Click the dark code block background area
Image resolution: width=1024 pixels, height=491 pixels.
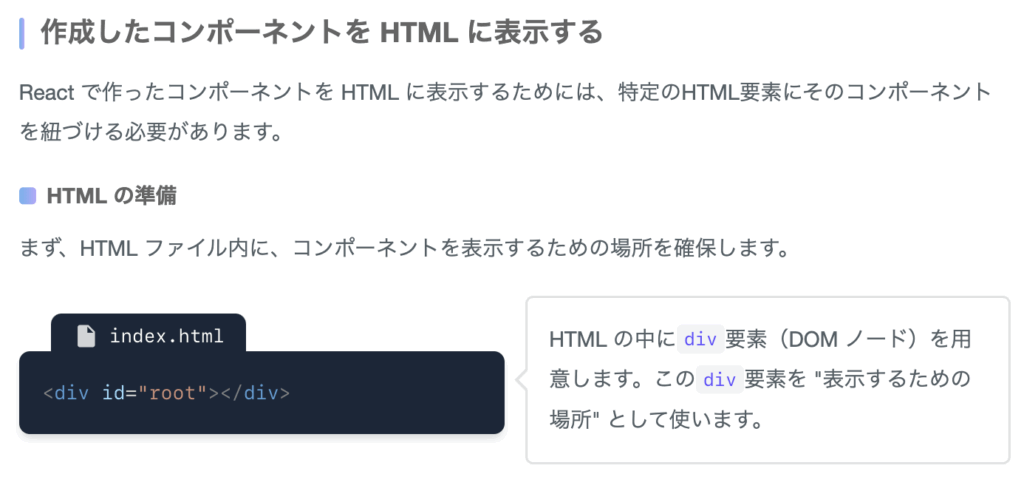point(261,392)
